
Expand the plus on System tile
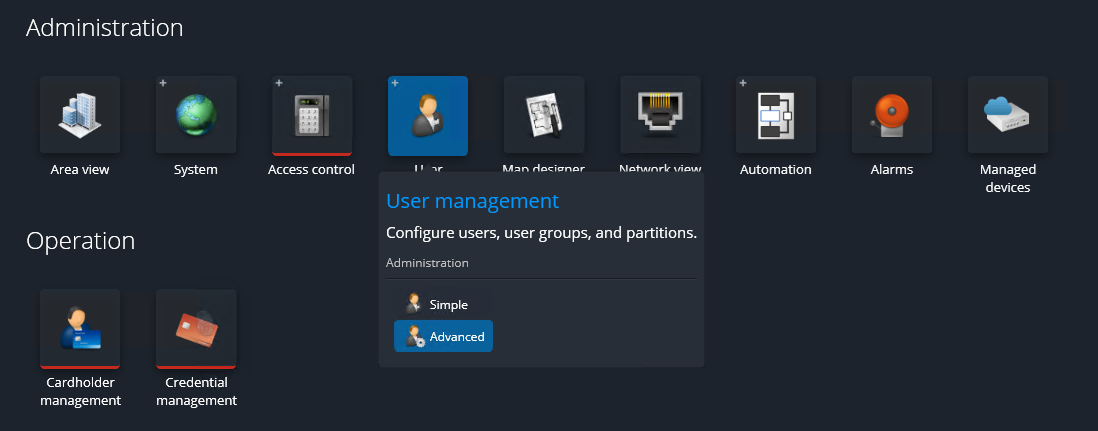pos(163,83)
